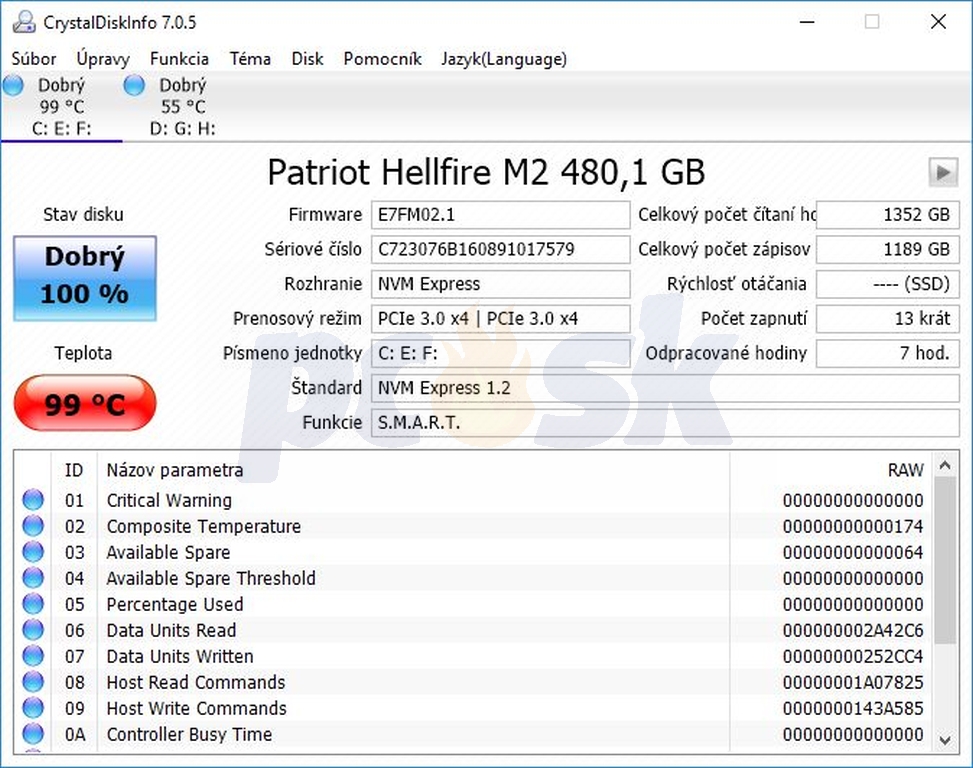Minimize the CrystalDiskInfo window
Viewport: 973px width, 768px height.
pyautogui.click(x=807, y=22)
